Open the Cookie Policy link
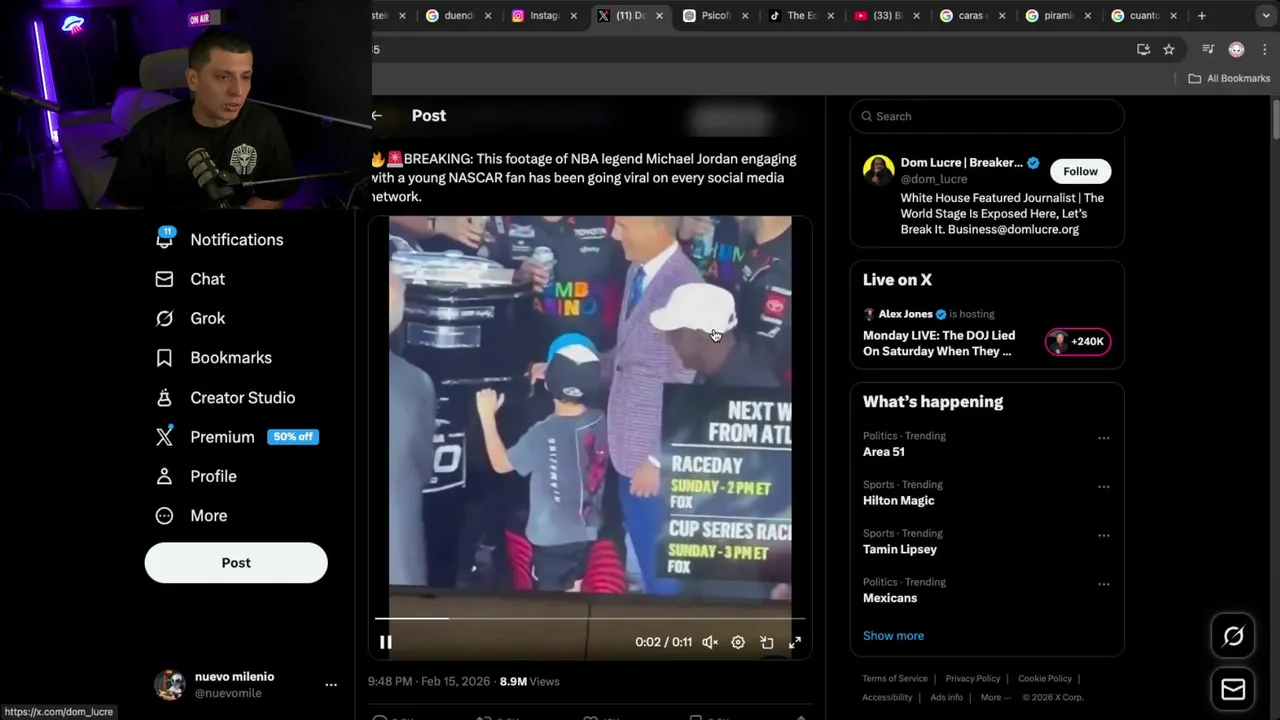The height and width of the screenshot is (720, 1280). point(1045,679)
